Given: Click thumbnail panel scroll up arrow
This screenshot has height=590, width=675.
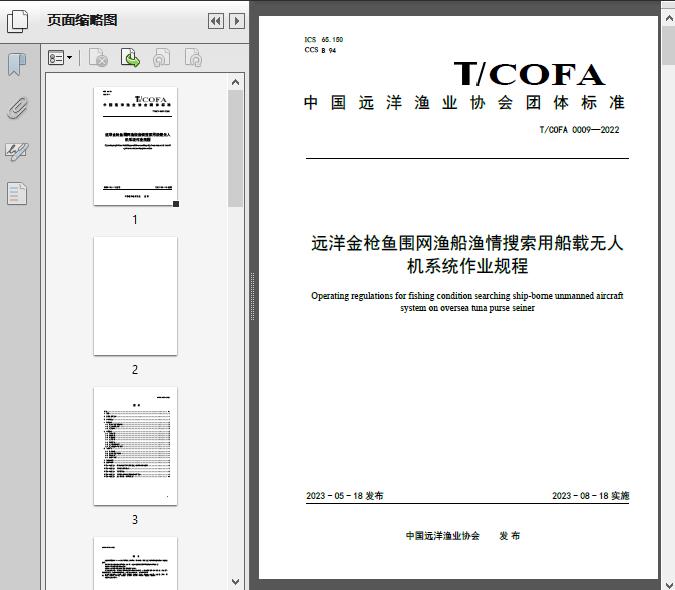Looking at the screenshot, I should pos(235,82).
